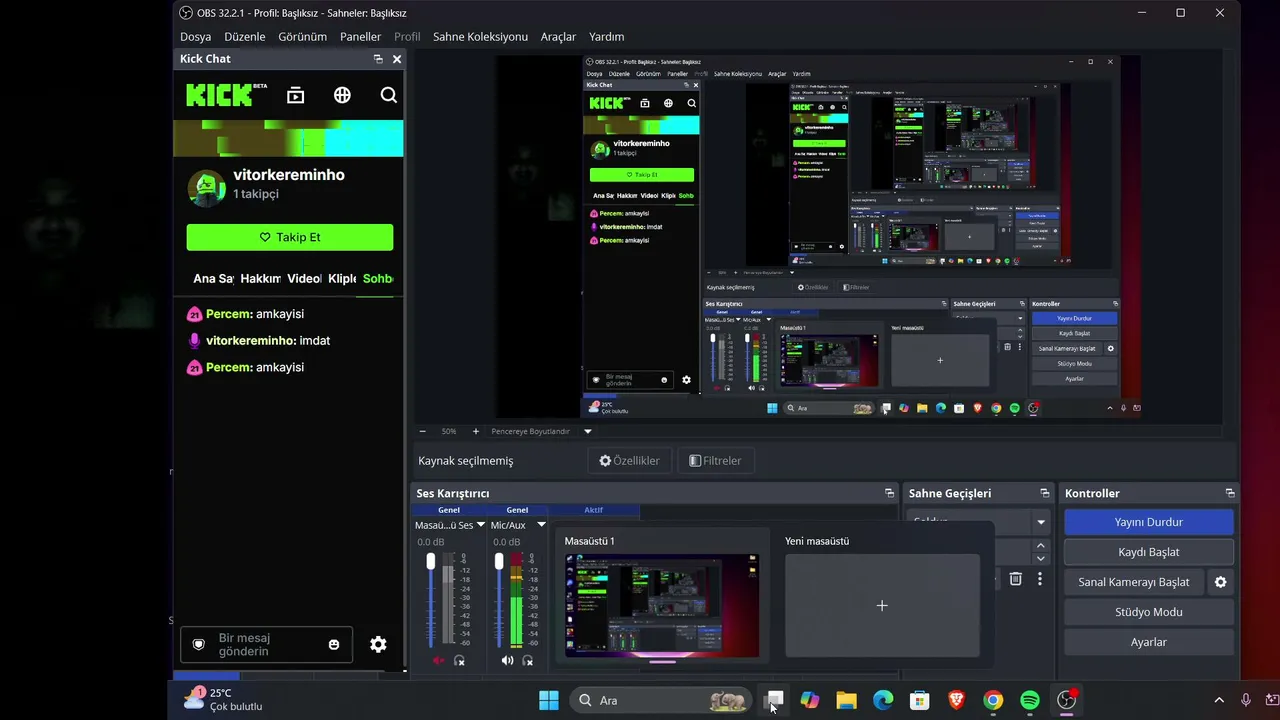
Task: Open the Kick browse videos icon
Action: (295, 95)
